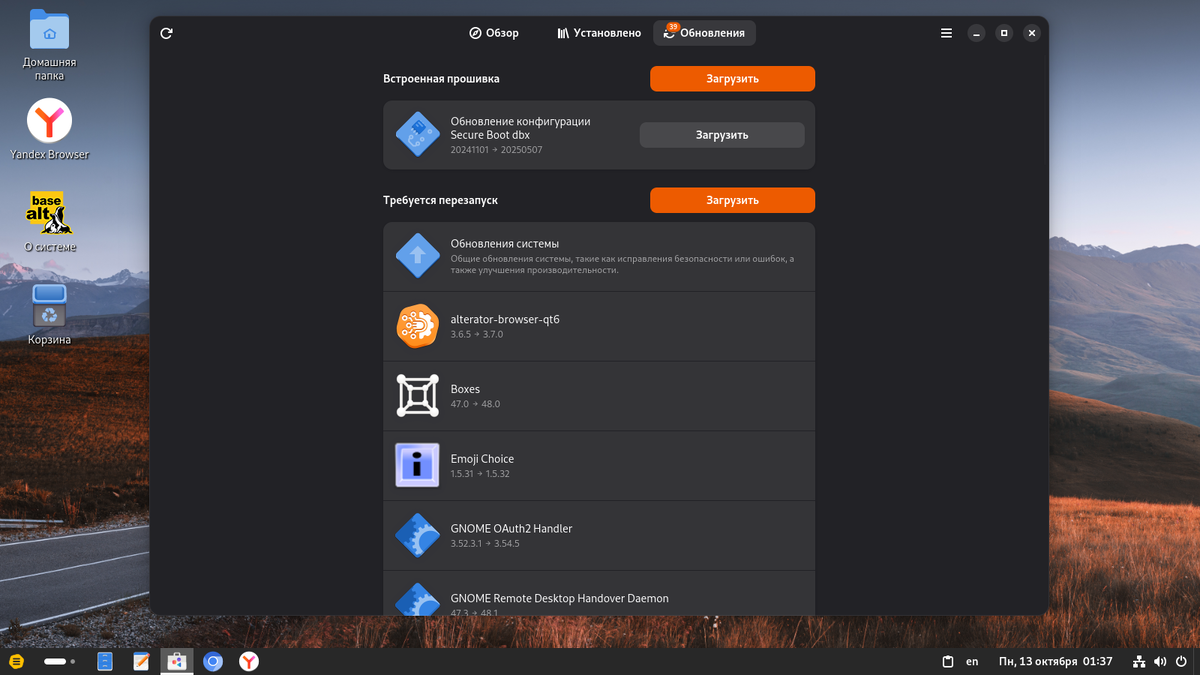The width and height of the screenshot is (1200, 675).
Task: Select 'GNOME OAuth2 Handler' row label
Action: pyautogui.click(x=511, y=528)
